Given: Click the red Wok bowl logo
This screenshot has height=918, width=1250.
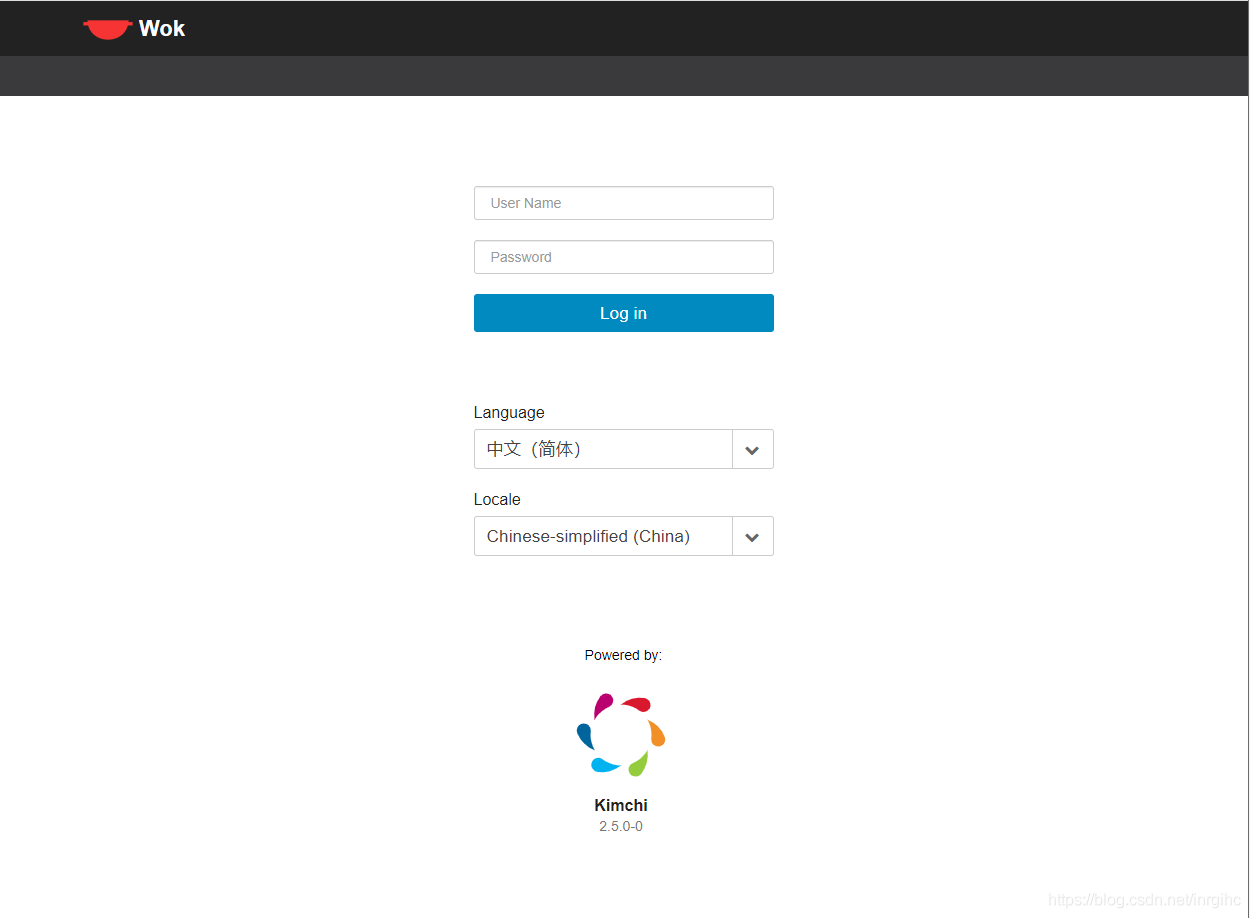Looking at the screenshot, I should pyautogui.click(x=107, y=29).
